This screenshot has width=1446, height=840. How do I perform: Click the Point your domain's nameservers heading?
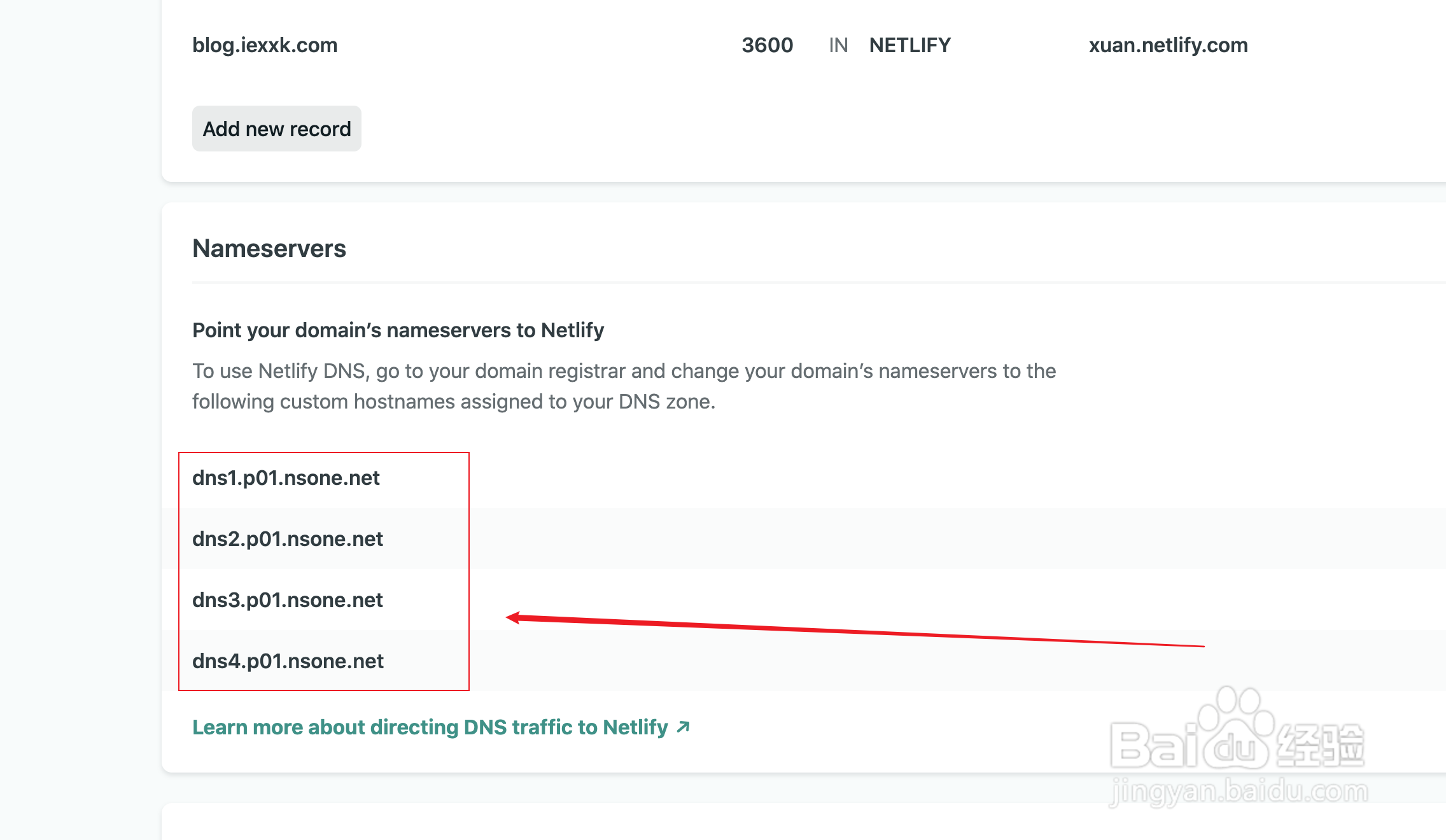[x=398, y=330]
